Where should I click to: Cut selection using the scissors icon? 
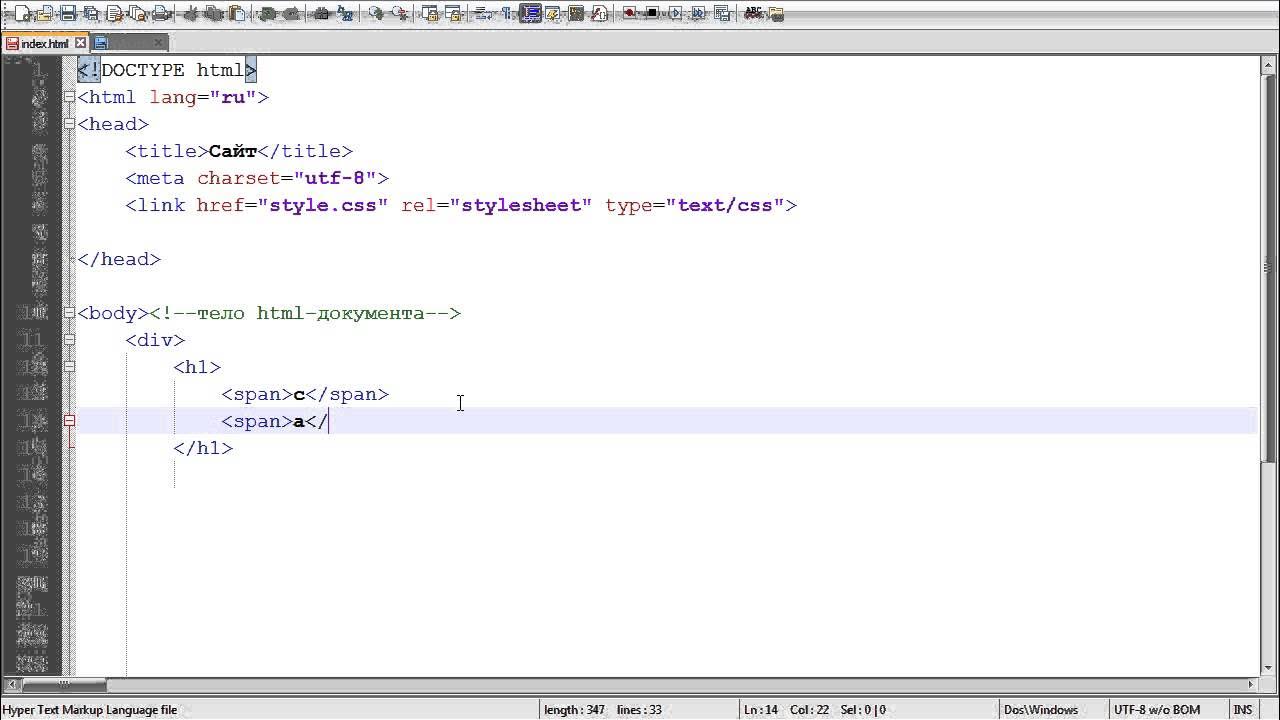(x=192, y=14)
